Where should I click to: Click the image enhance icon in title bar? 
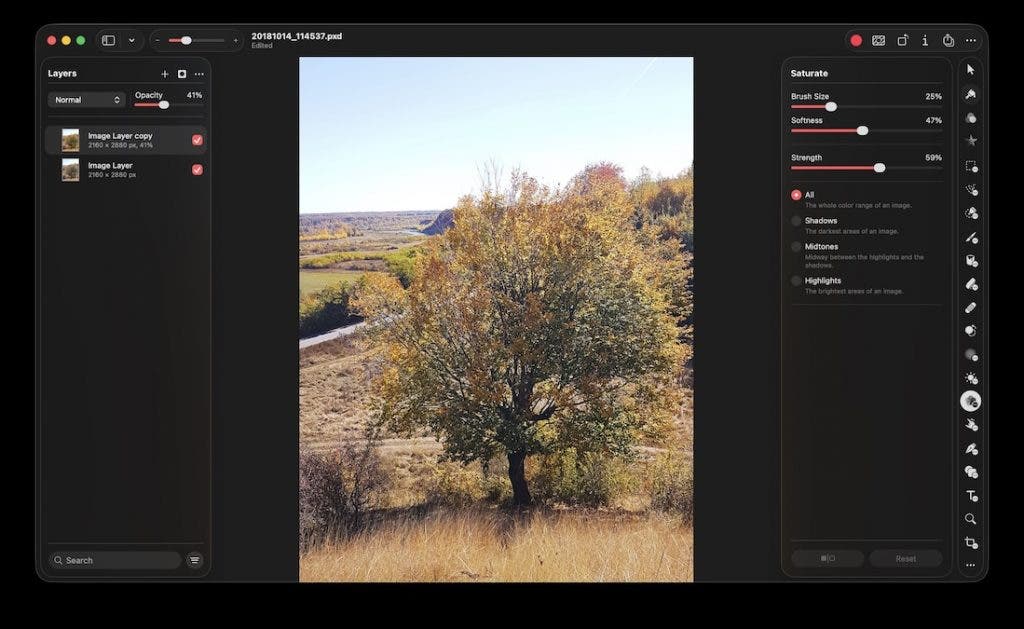878,40
